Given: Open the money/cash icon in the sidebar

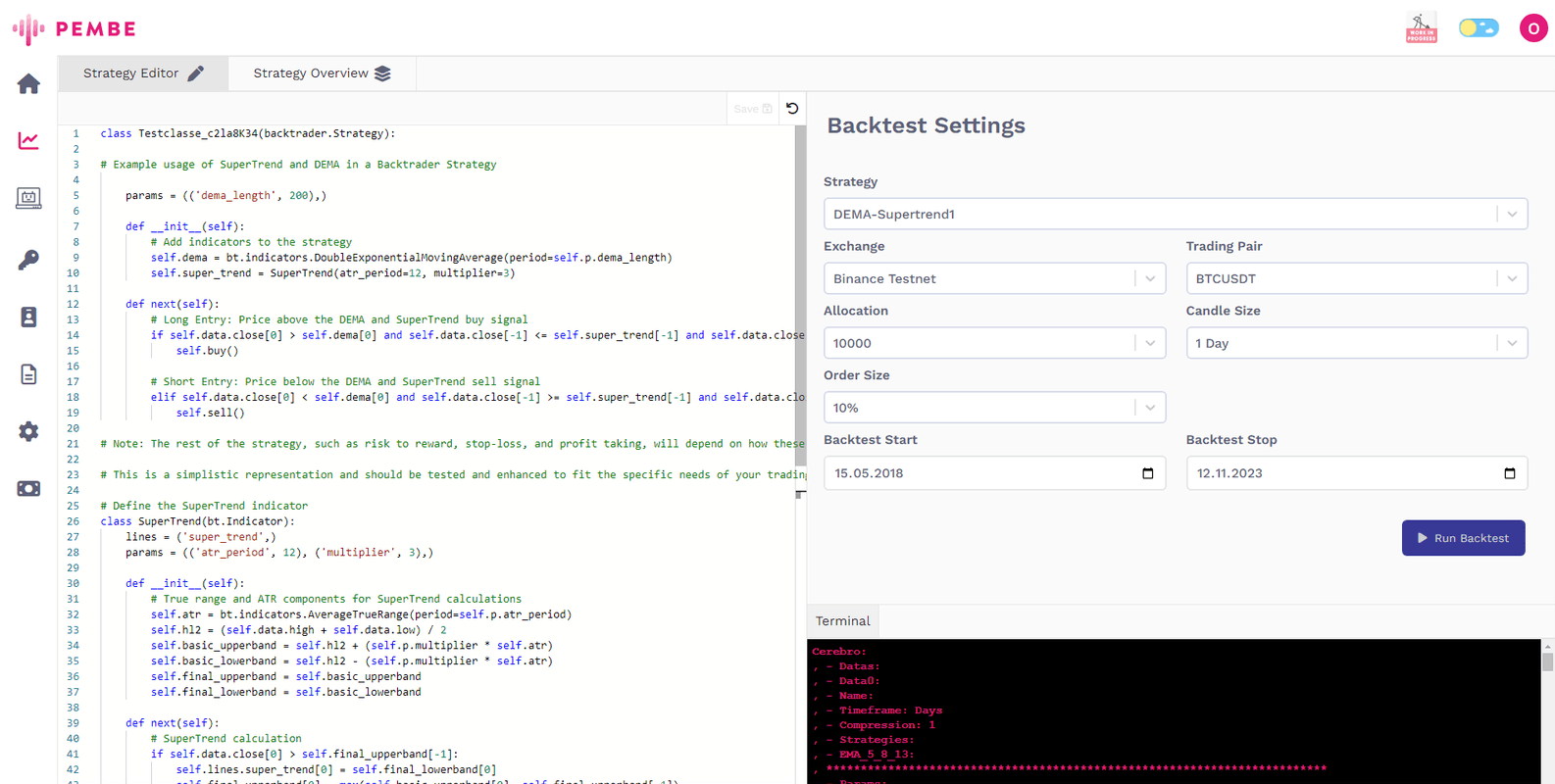Looking at the screenshot, I should (28, 488).
